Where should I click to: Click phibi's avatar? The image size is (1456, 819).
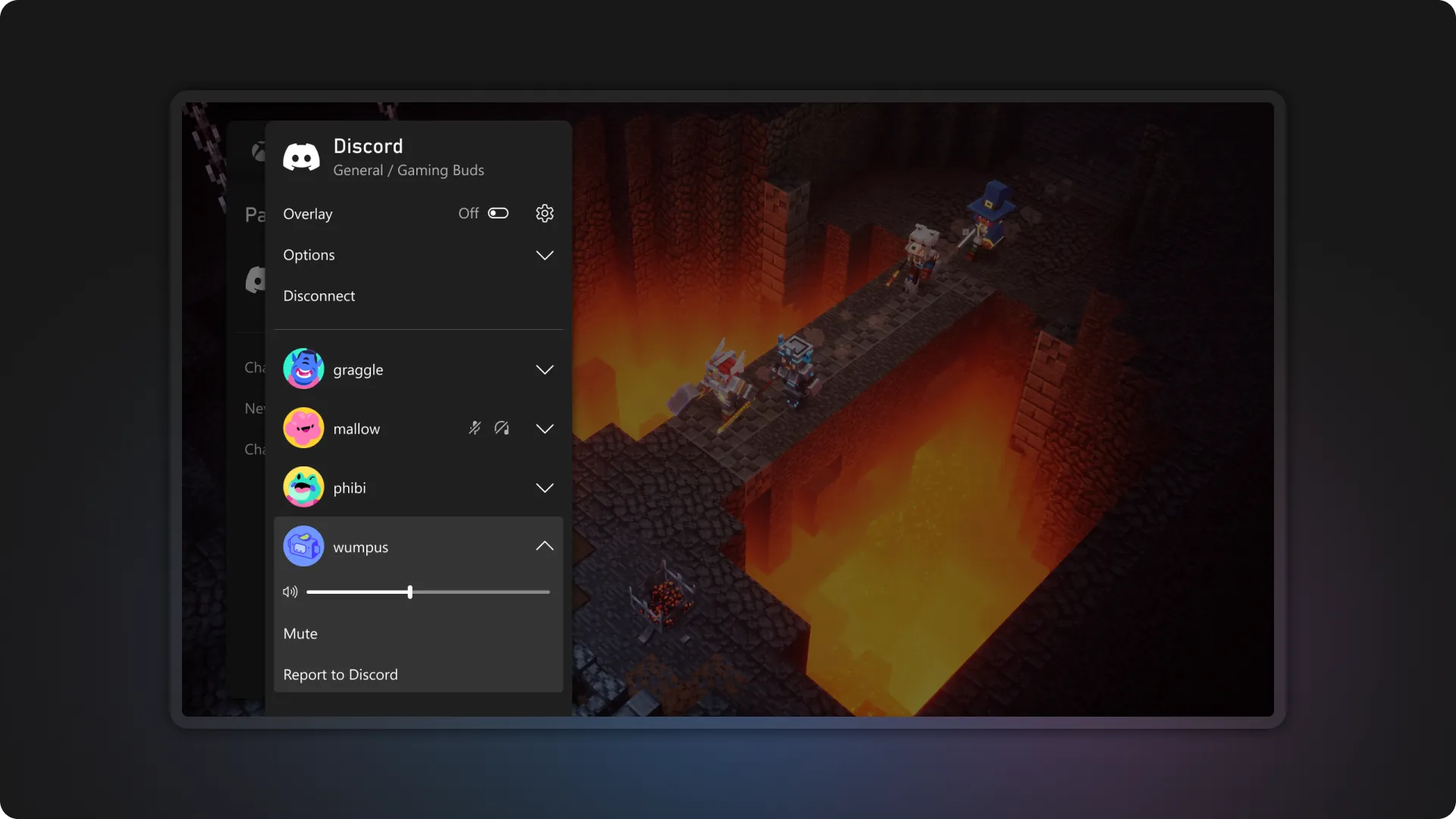(x=303, y=487)
